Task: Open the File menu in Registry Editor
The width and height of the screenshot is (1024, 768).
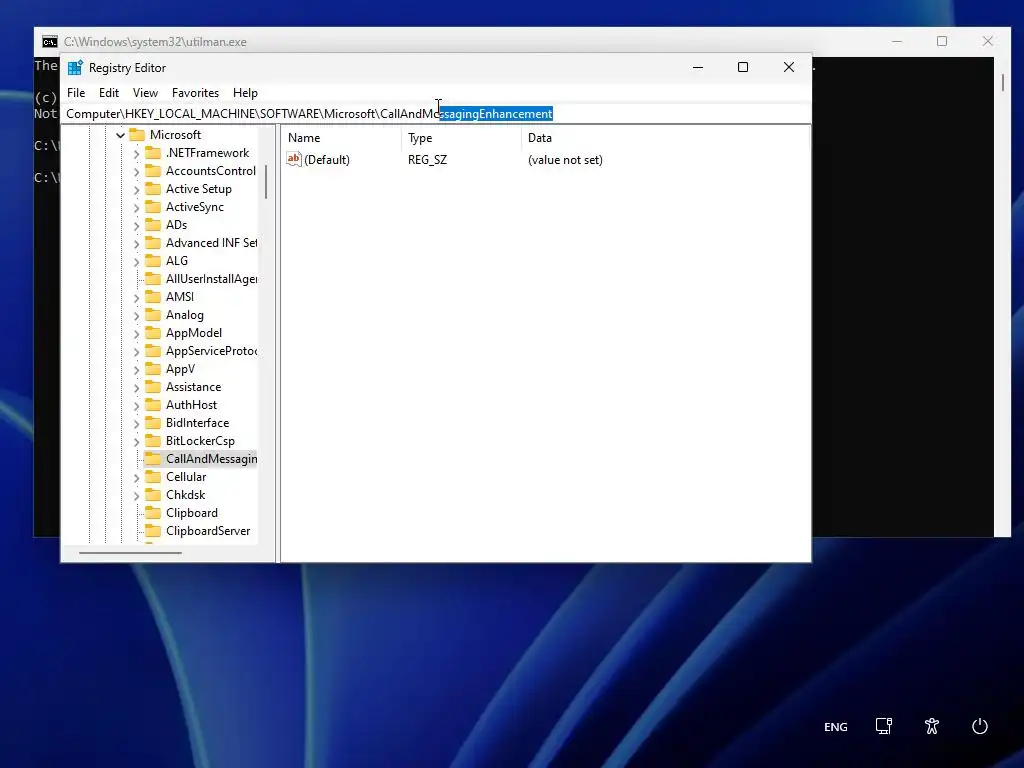Action: pyautogui.click(x=76, y=93)
